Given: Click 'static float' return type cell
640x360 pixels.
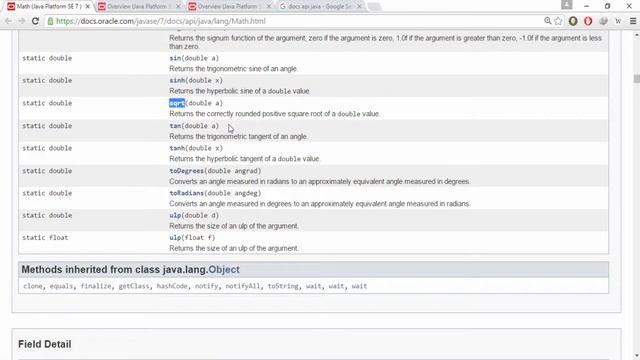Looking at the screenshot, I should point(45,238).
